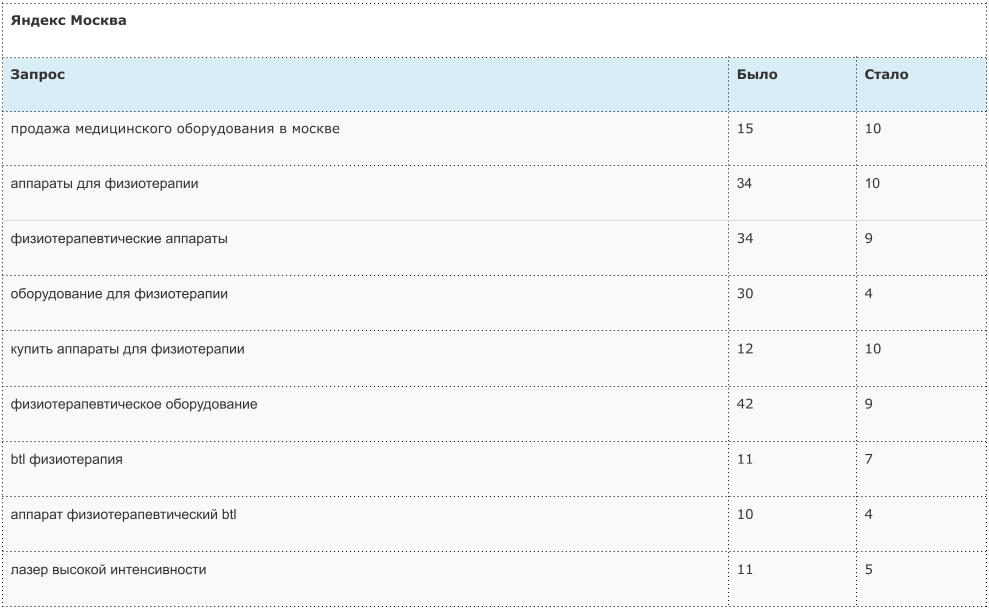Image resolution: width=989 pixels, height=609 pixels.
Task: Click the "физиотерапевтическое оборудование" query text
Action: click(134, 404)
